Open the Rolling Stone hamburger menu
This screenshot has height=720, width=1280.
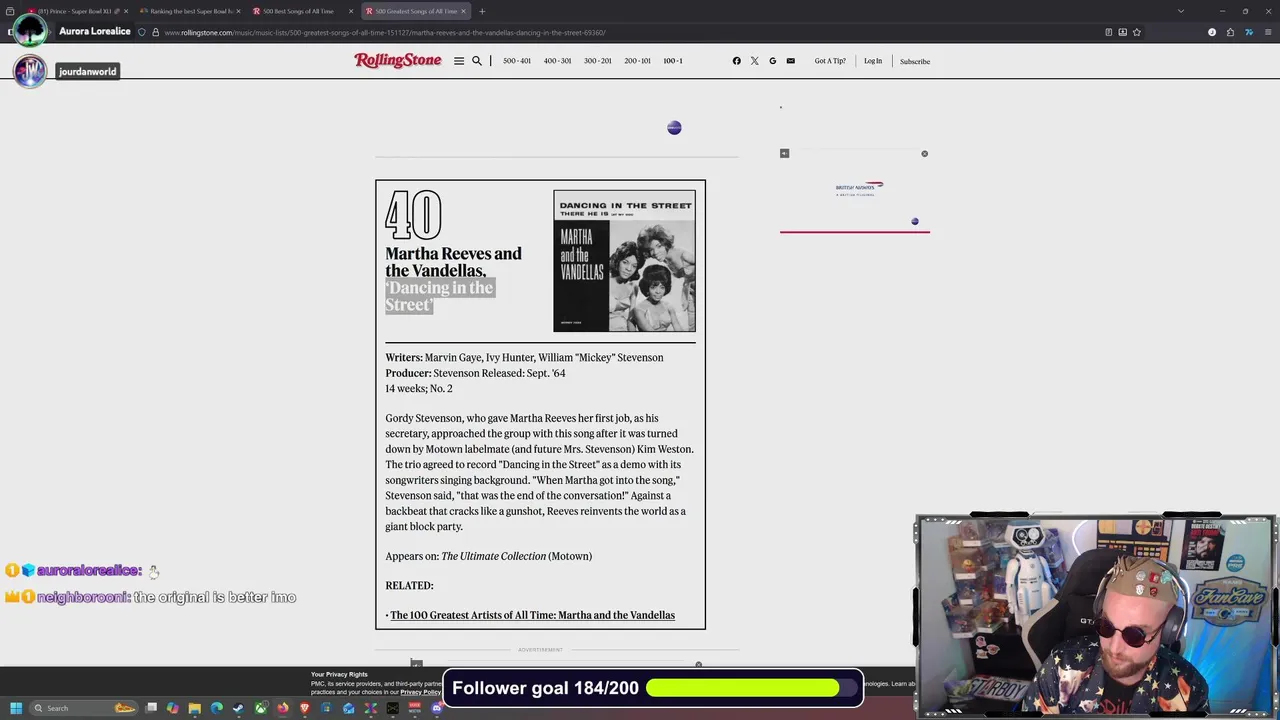point(459,61)
